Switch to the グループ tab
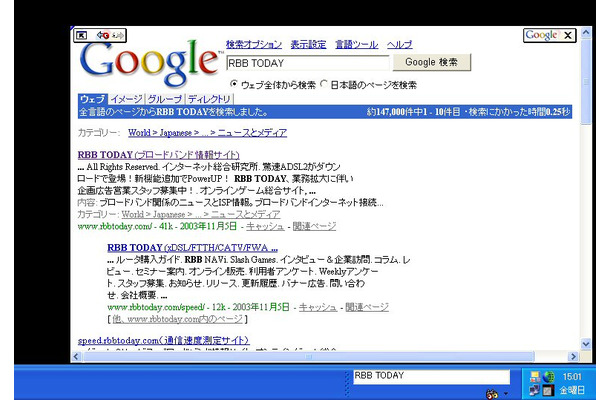The width and height of the screenshot is (610, 400). (165, 99)
